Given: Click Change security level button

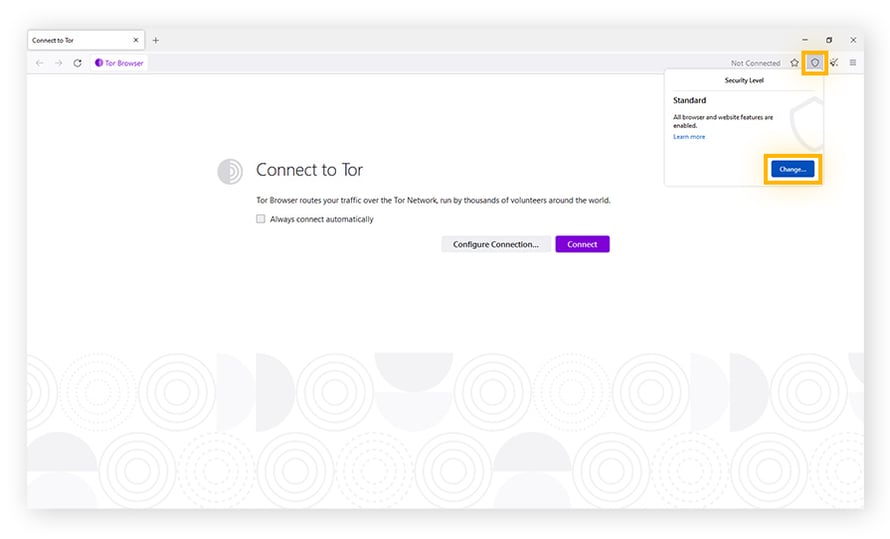Looking at the screenshot, I should coord(792,169).
